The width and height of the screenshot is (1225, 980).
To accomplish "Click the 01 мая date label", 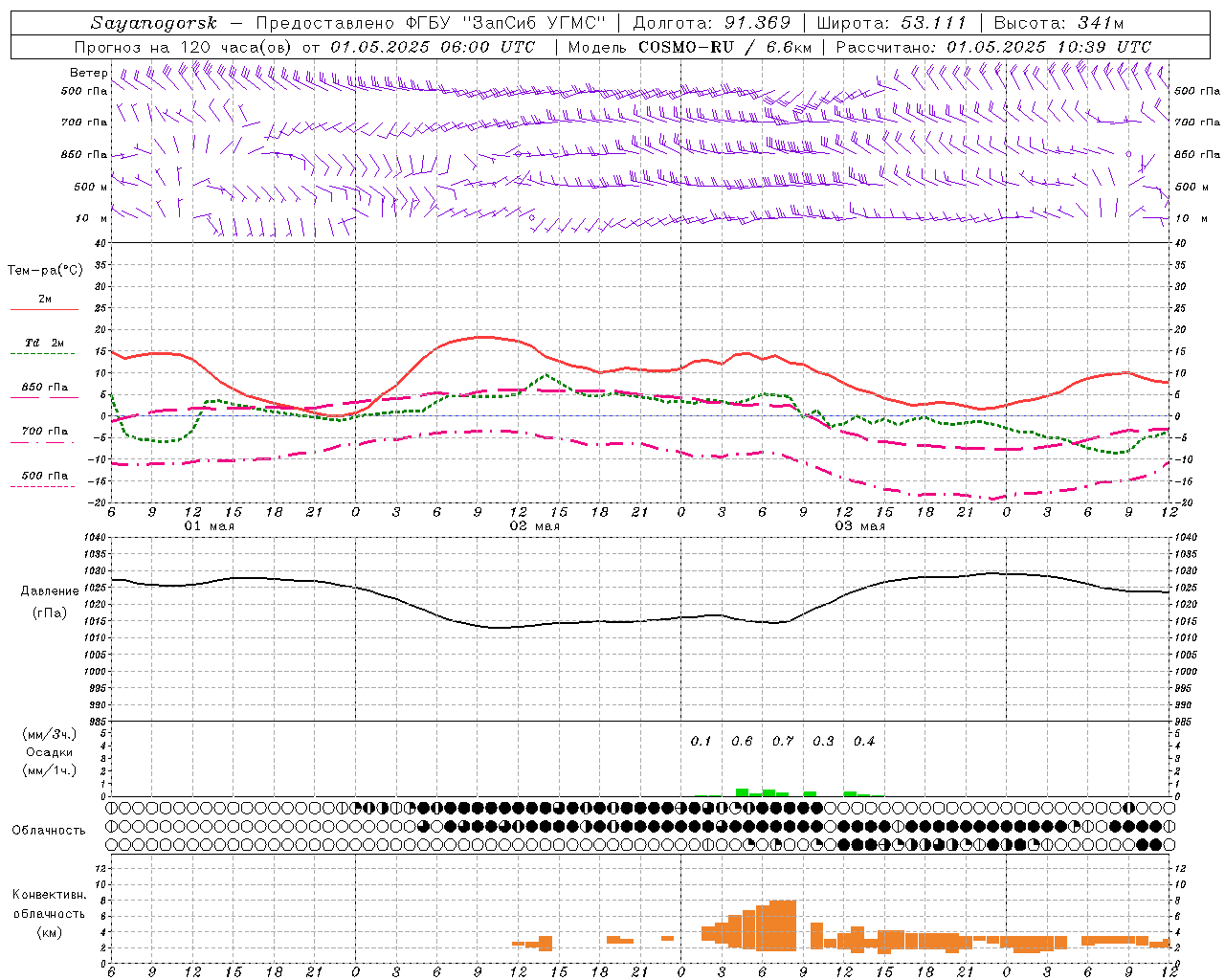I will (209, 526).
